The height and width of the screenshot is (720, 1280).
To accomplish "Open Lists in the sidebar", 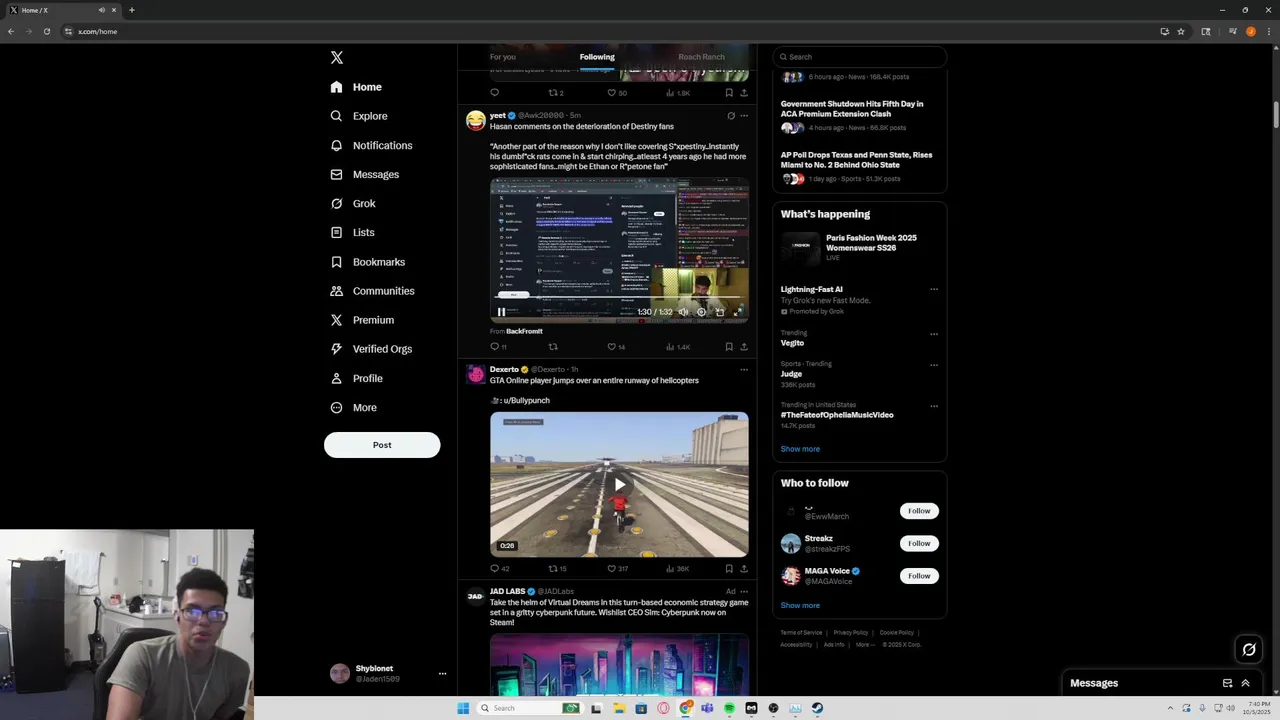I will tap(352, 232).
